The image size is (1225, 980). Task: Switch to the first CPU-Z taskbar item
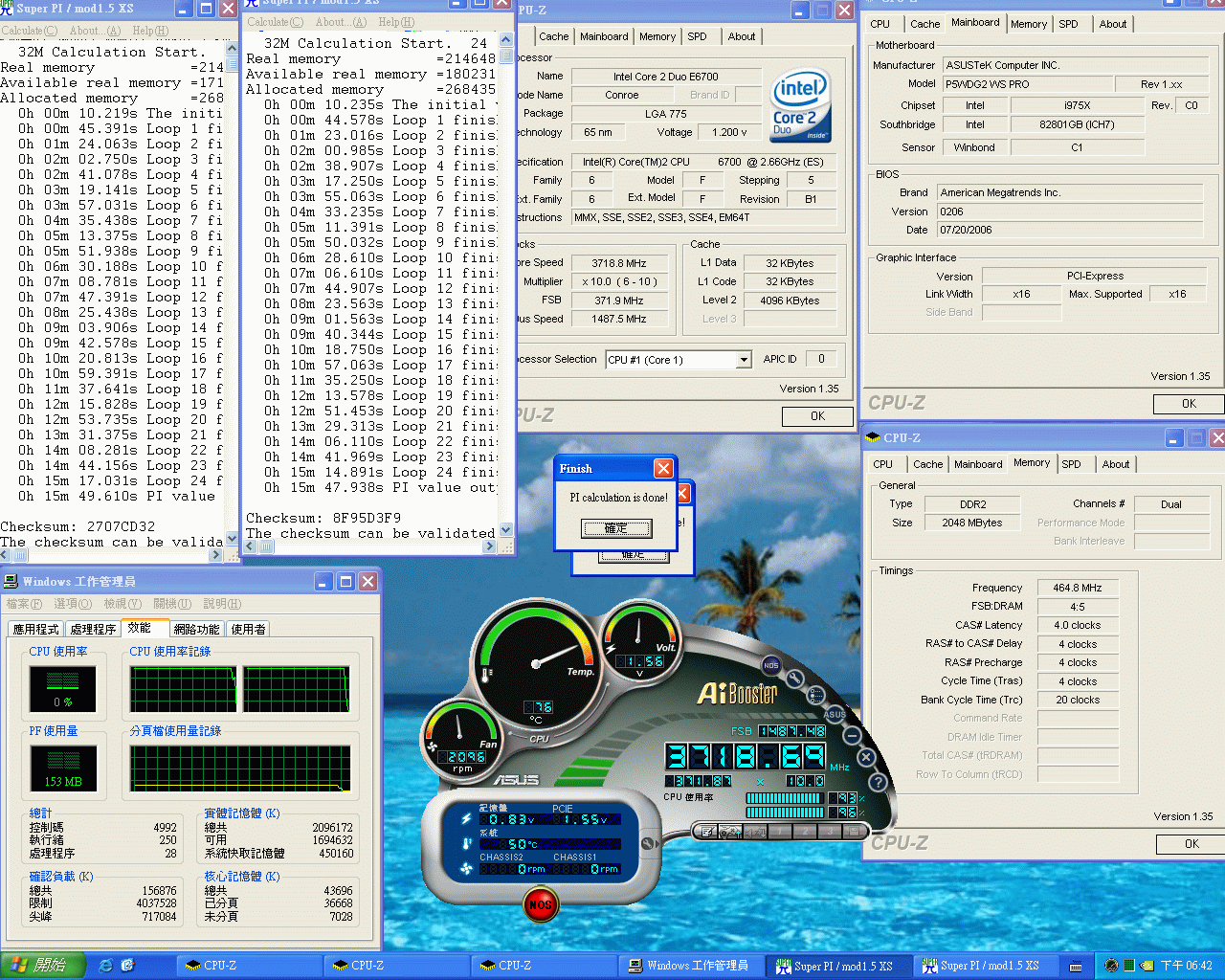pyautogui.click(x=249, y=966)
